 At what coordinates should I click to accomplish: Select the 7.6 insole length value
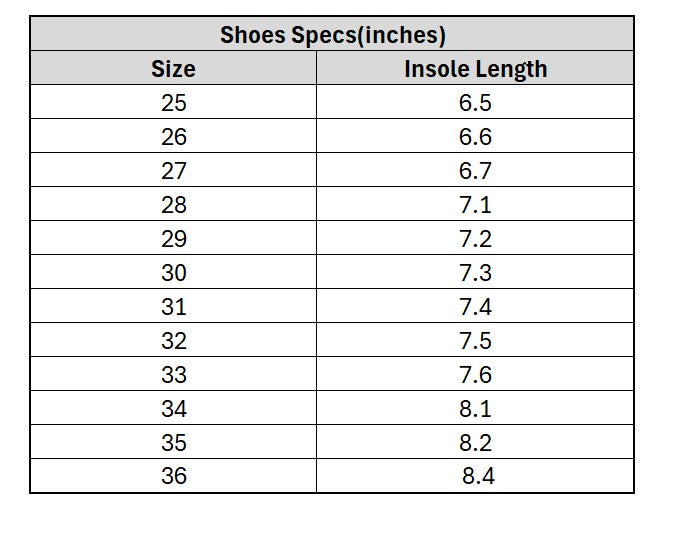(475, 374)
